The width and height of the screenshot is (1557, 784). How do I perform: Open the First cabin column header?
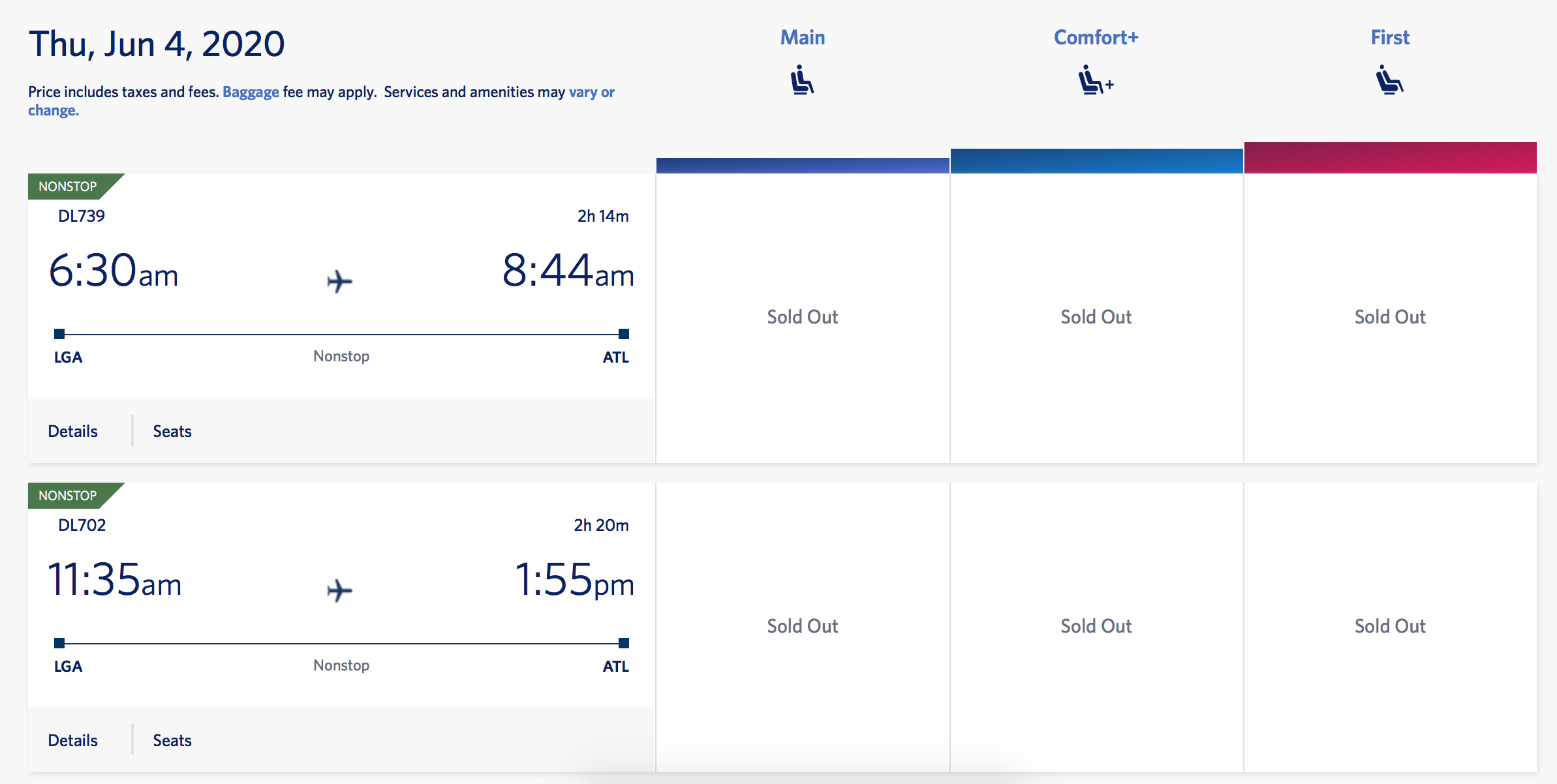click(1390, 38)
